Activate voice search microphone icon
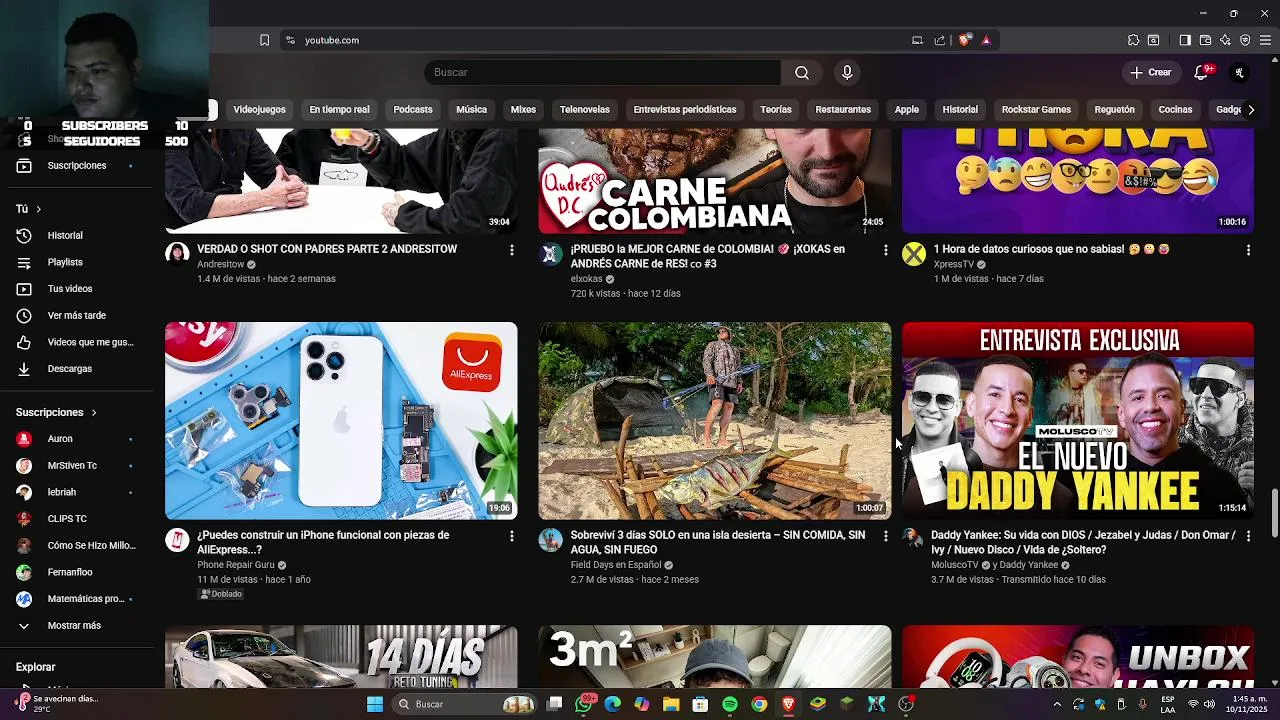The height and width of the screenshot is (720, 1280). coord(847,72)
